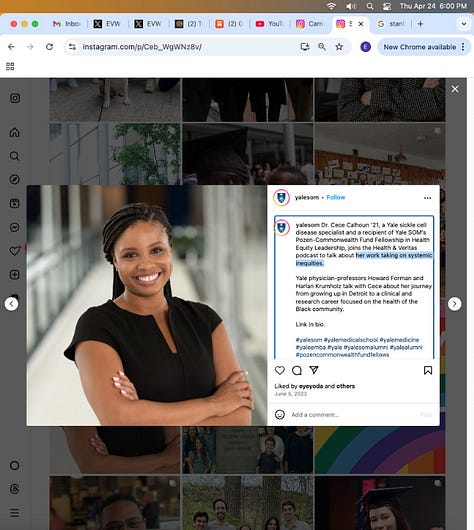Click the June 5, 2022 post date
The height and width of the screenshot is (530, 474).
[290, 394]
